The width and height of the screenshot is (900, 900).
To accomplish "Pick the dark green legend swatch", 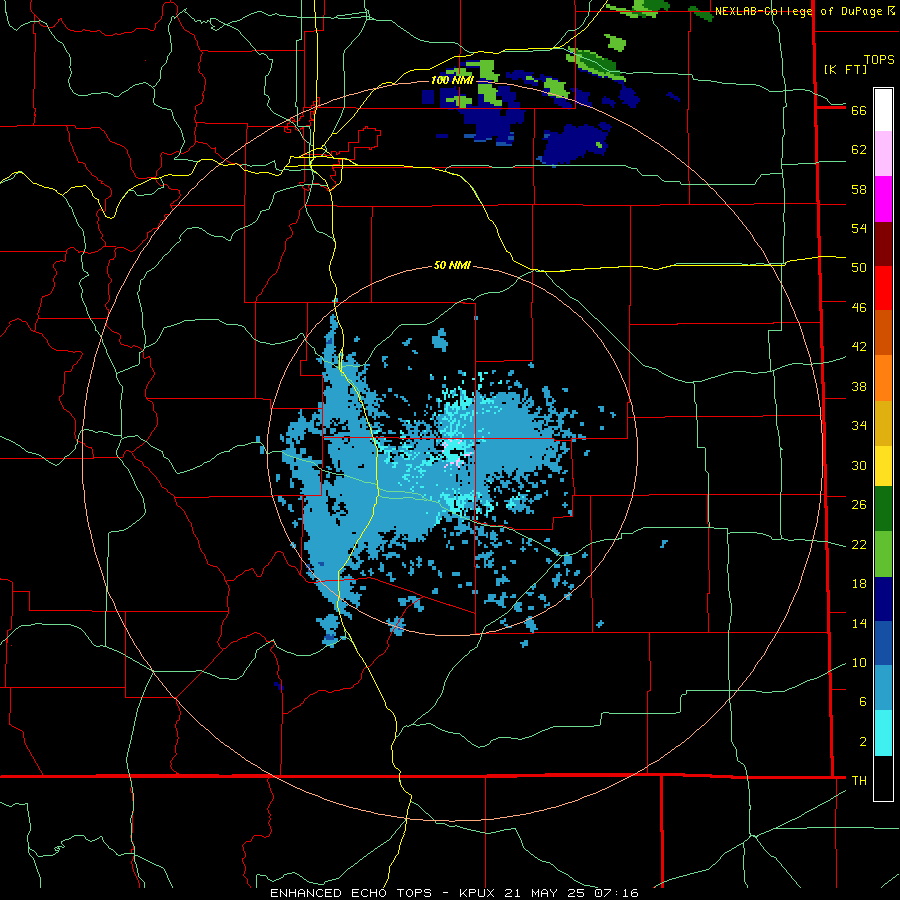I will click(x=883, y=509).
